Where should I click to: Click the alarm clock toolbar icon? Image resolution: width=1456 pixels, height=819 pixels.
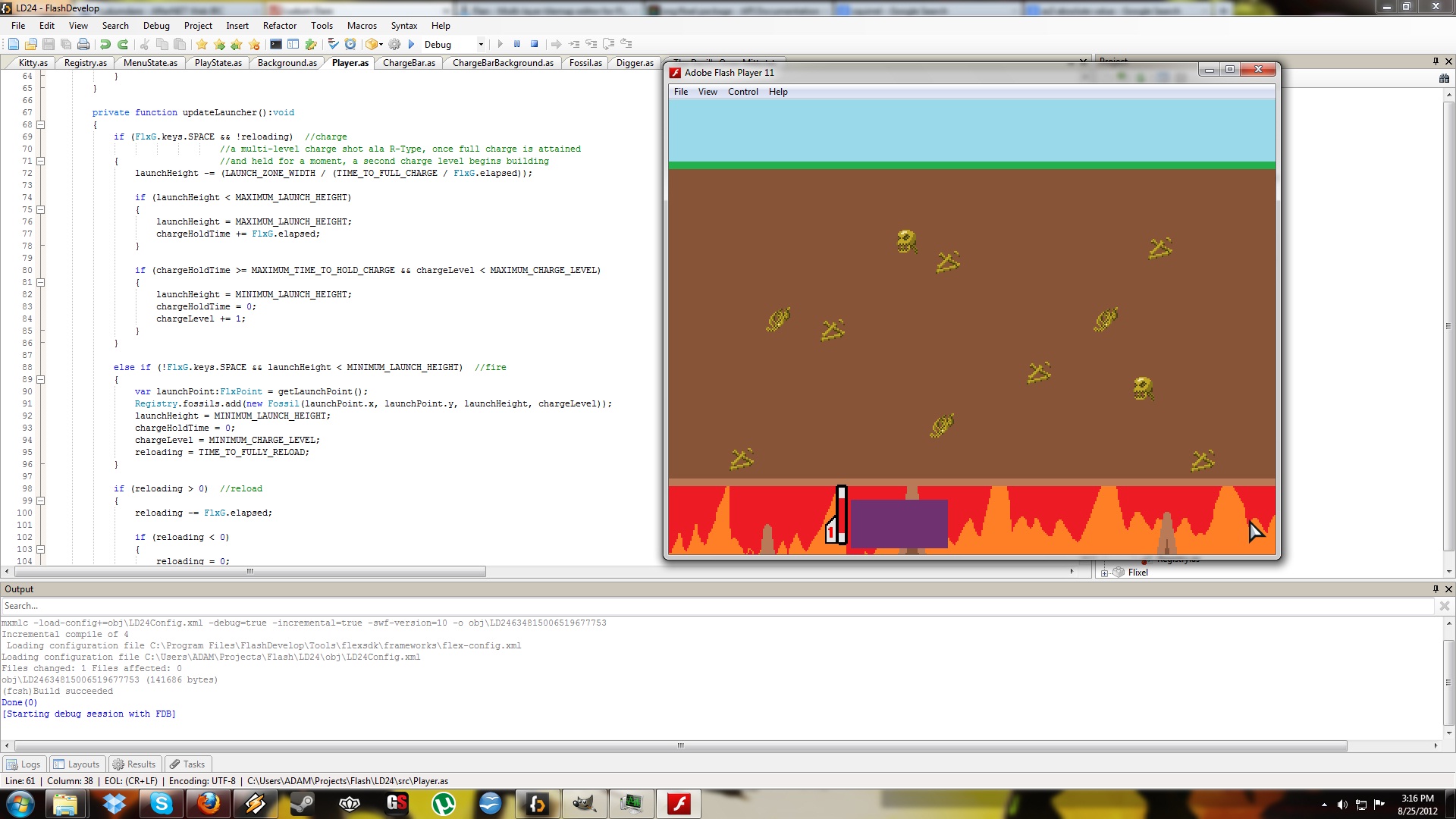(350, 45)
